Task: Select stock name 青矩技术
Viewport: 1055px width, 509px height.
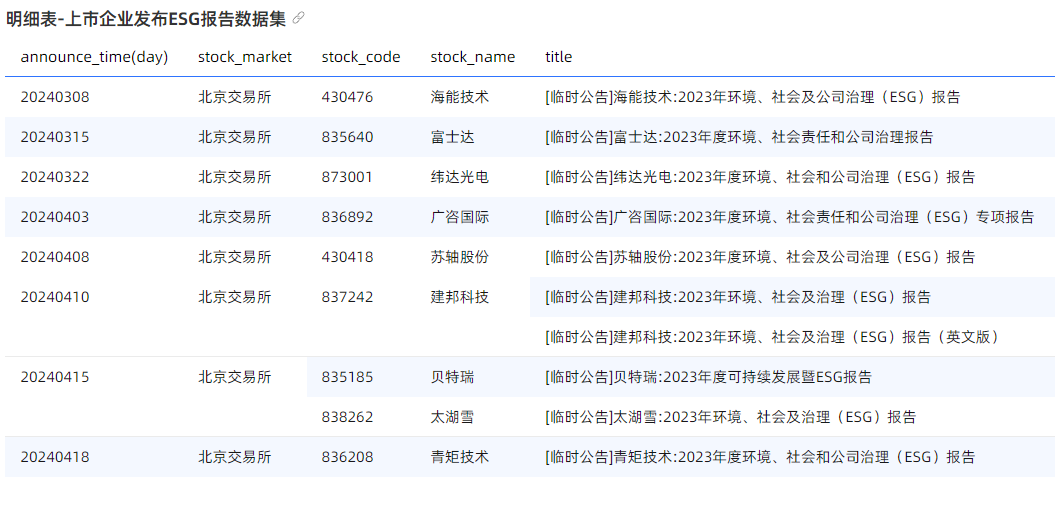Action: point(460,457)
